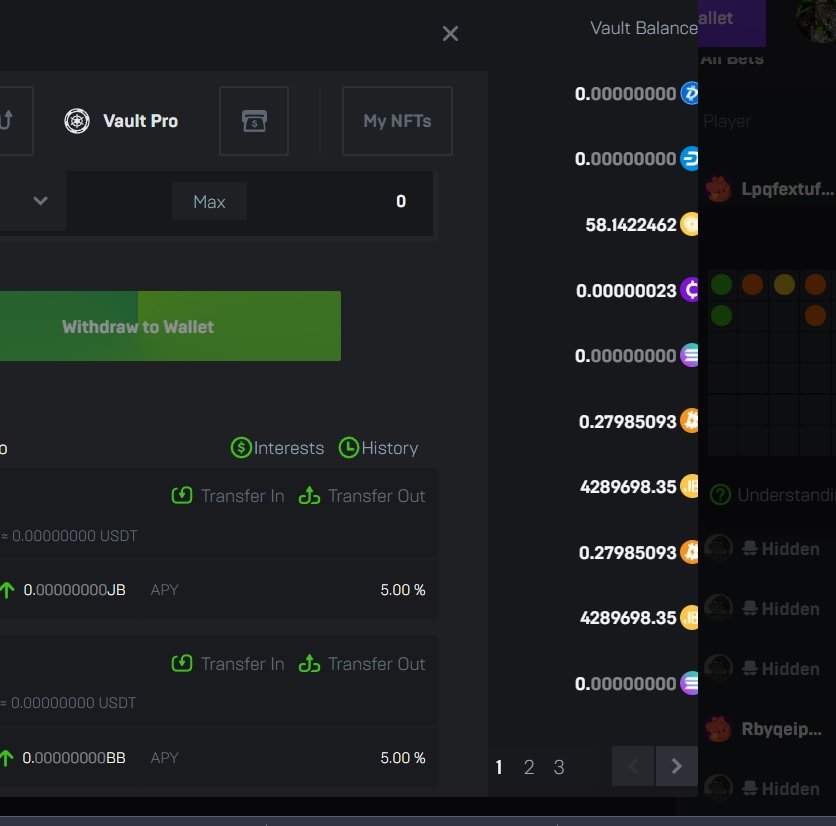Click Transfer Out for the JB row
The height and width of the screenshot is (826, 836).
pyautogui.click(x=362, y=496)
